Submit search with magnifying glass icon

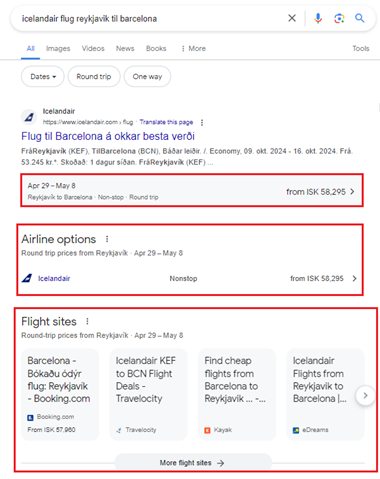359,18
